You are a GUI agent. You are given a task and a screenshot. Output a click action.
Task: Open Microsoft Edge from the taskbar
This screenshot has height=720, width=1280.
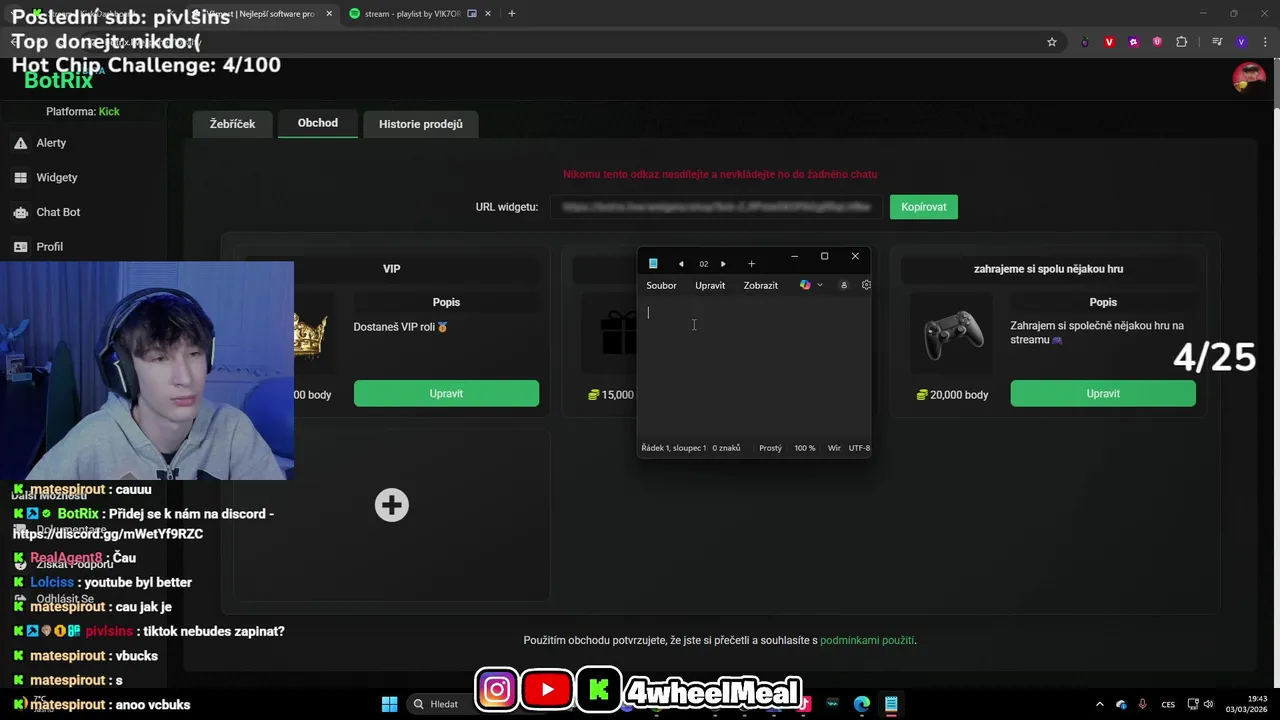point(862,704)
